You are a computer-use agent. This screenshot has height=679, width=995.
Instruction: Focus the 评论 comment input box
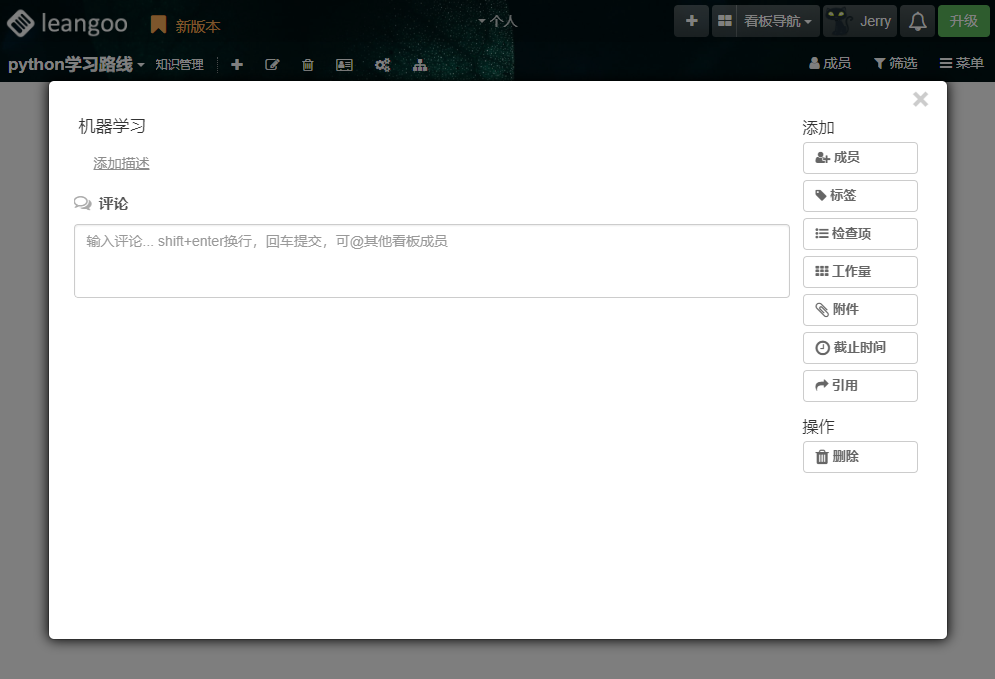coord(431,261)
